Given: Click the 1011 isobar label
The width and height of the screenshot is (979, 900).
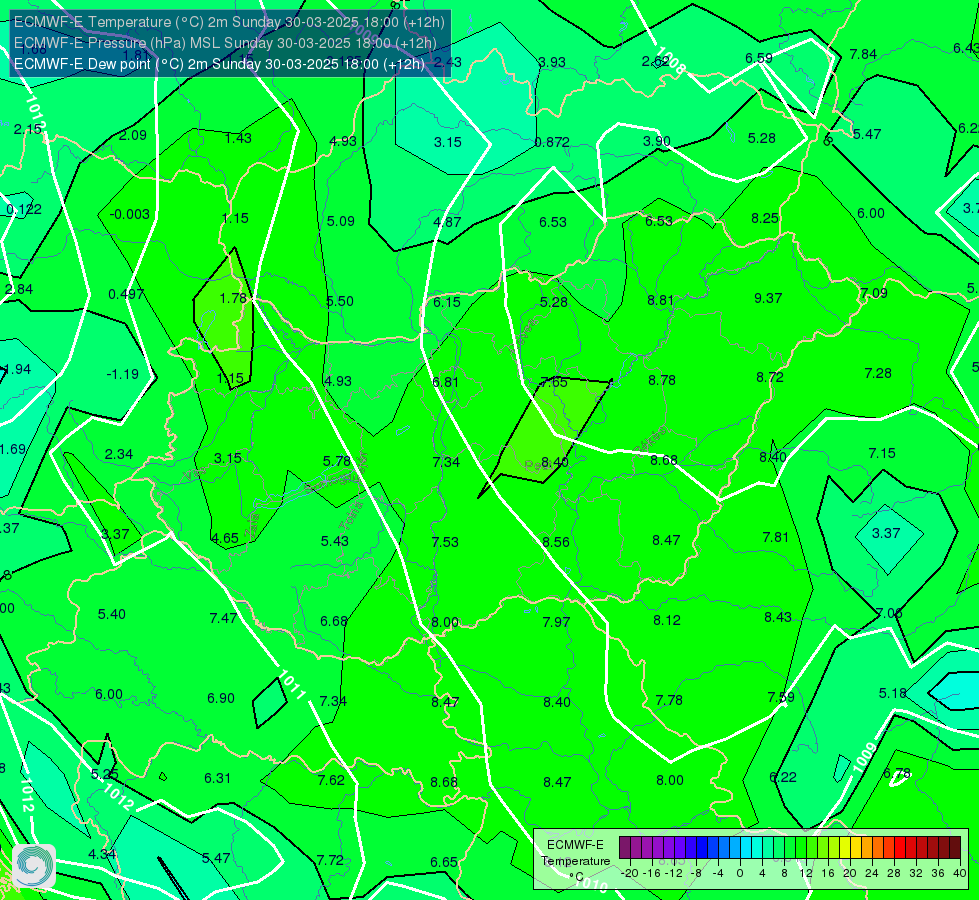Looking at the screenshot, I should 292,684.
